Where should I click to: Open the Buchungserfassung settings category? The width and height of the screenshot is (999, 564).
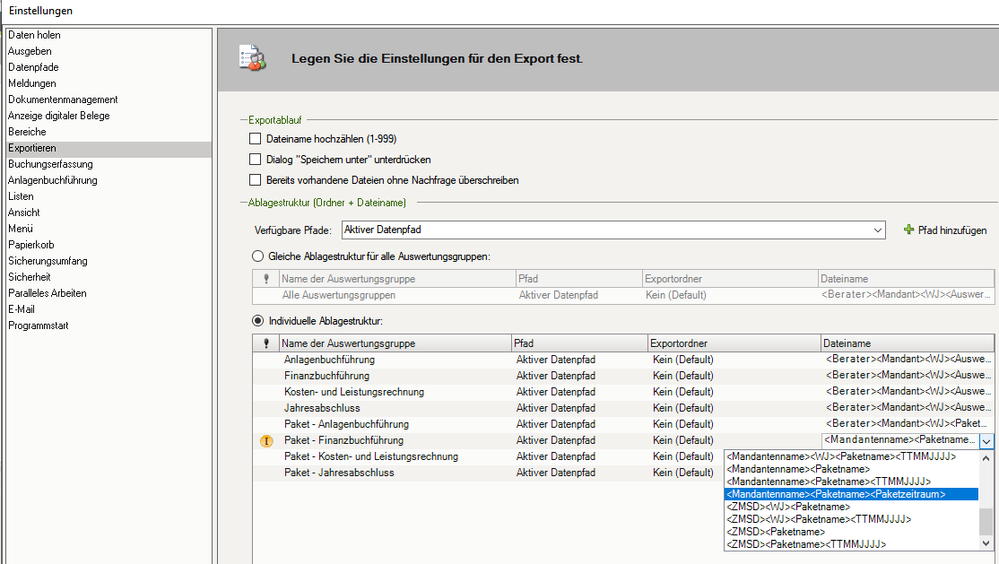click(x=51, y=164)
